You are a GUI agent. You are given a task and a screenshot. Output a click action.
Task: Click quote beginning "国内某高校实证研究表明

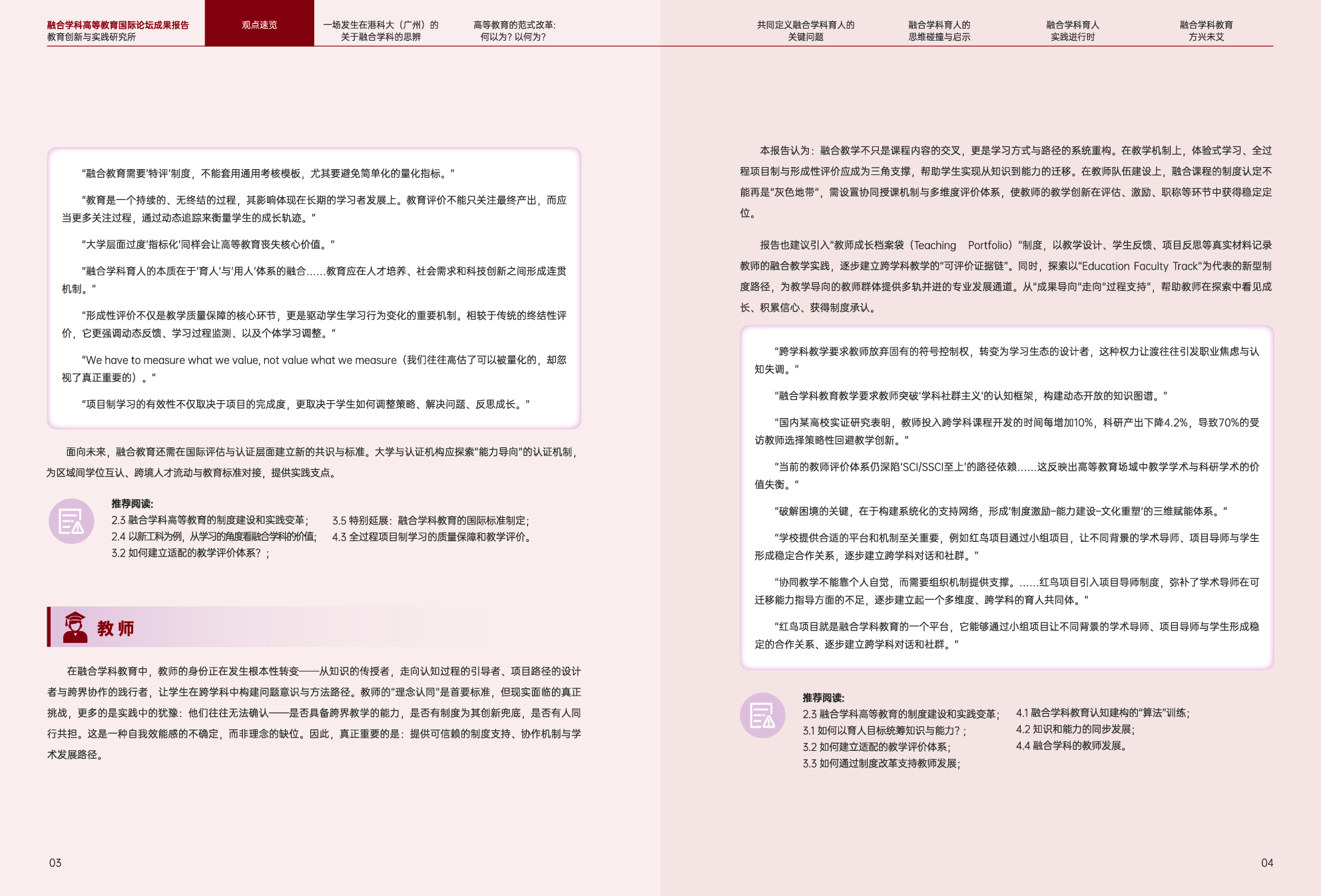coord(1007,431)
